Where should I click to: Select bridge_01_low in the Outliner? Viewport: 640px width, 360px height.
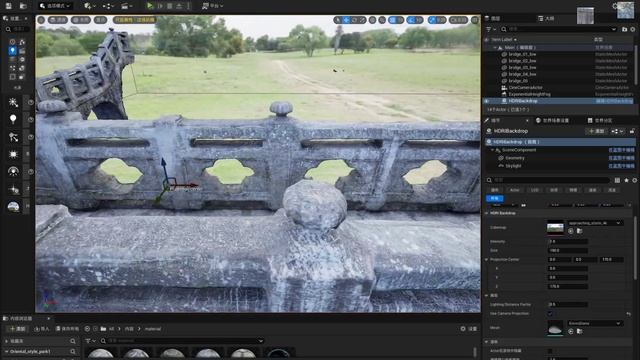[x=522, y=54]
